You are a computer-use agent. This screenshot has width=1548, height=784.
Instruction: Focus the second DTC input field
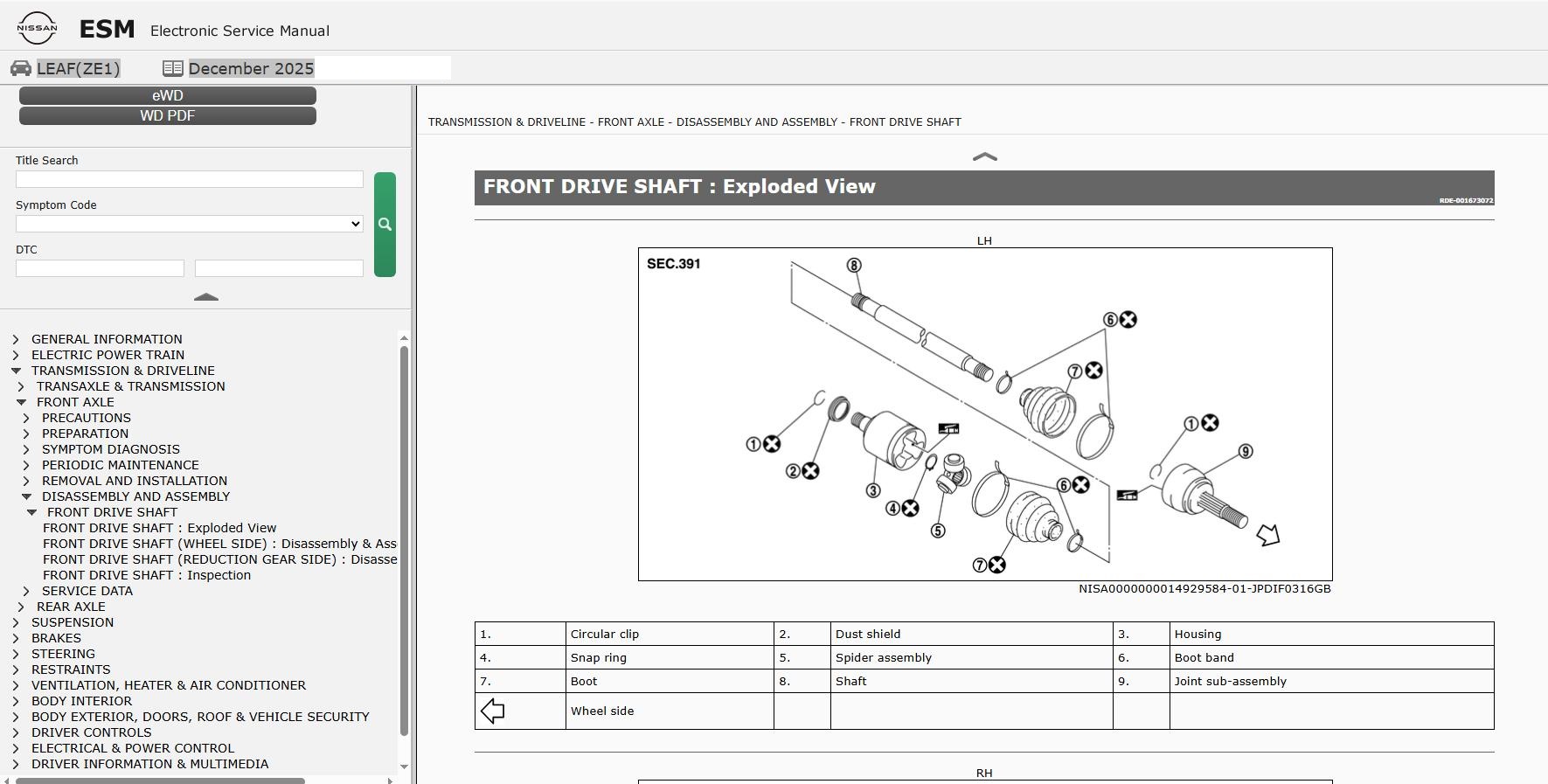pos(279,268)
